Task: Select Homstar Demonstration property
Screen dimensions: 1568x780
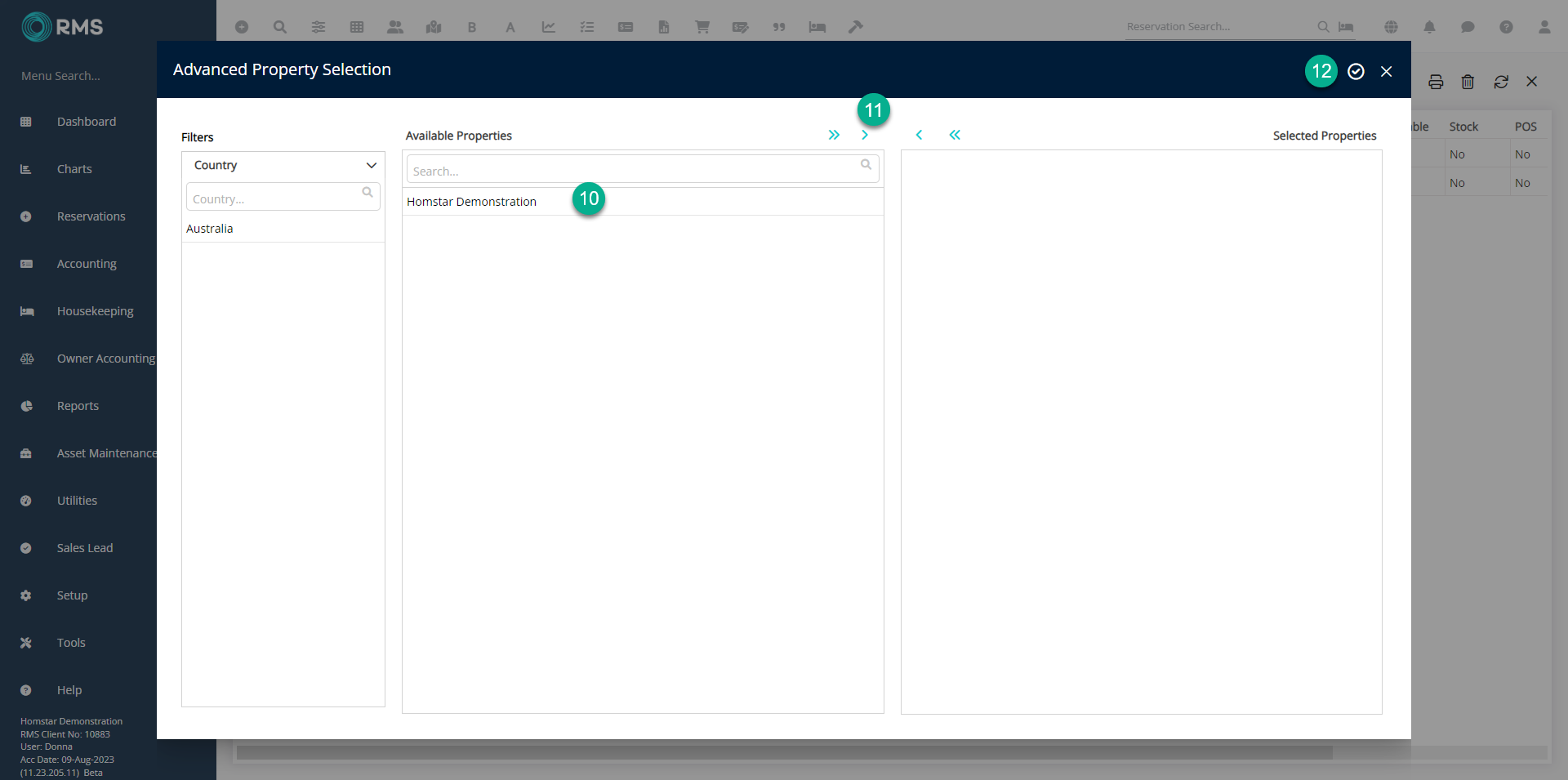Action: (x=472, y=202)
